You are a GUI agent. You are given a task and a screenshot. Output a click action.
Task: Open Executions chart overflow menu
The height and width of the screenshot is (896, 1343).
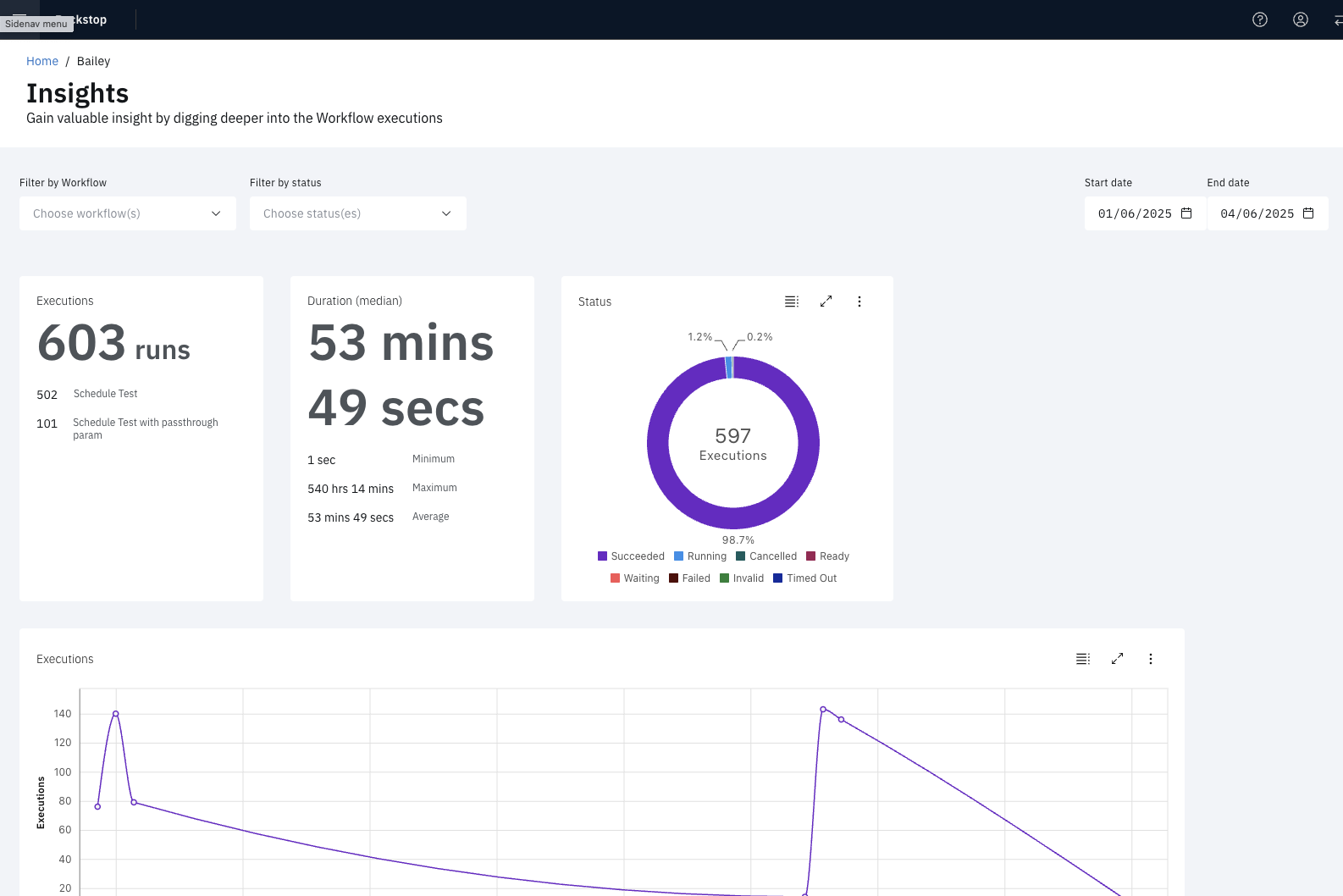[1151, 659]
